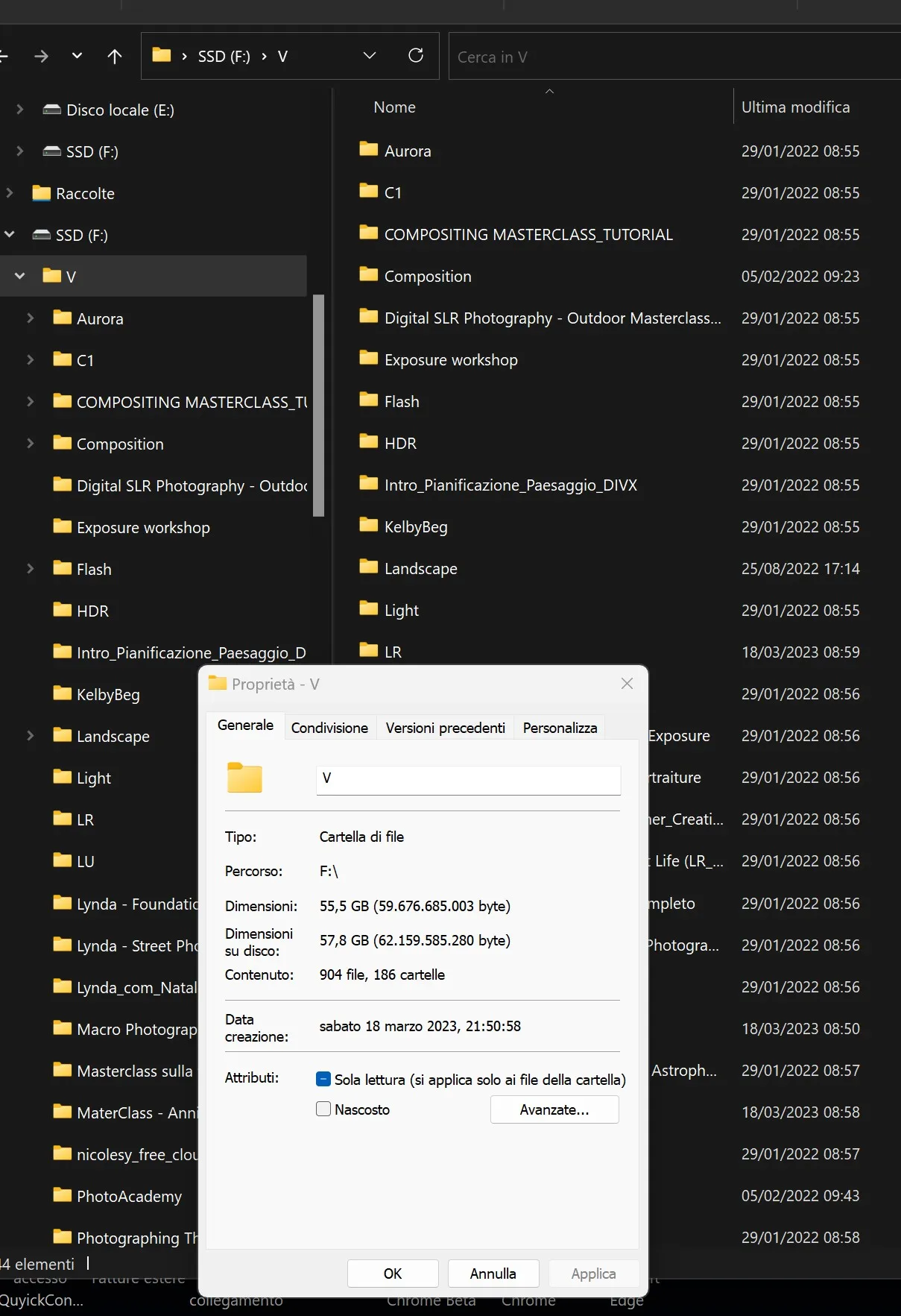
Task: Toggle the Sola lettura checkbox
Action: click(323, 1079)
